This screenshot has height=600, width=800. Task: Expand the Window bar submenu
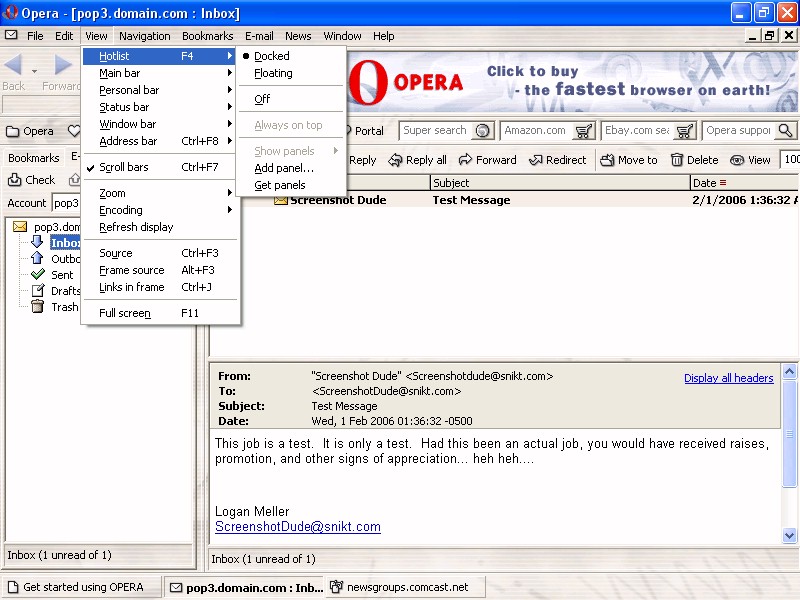coord(160,124)
